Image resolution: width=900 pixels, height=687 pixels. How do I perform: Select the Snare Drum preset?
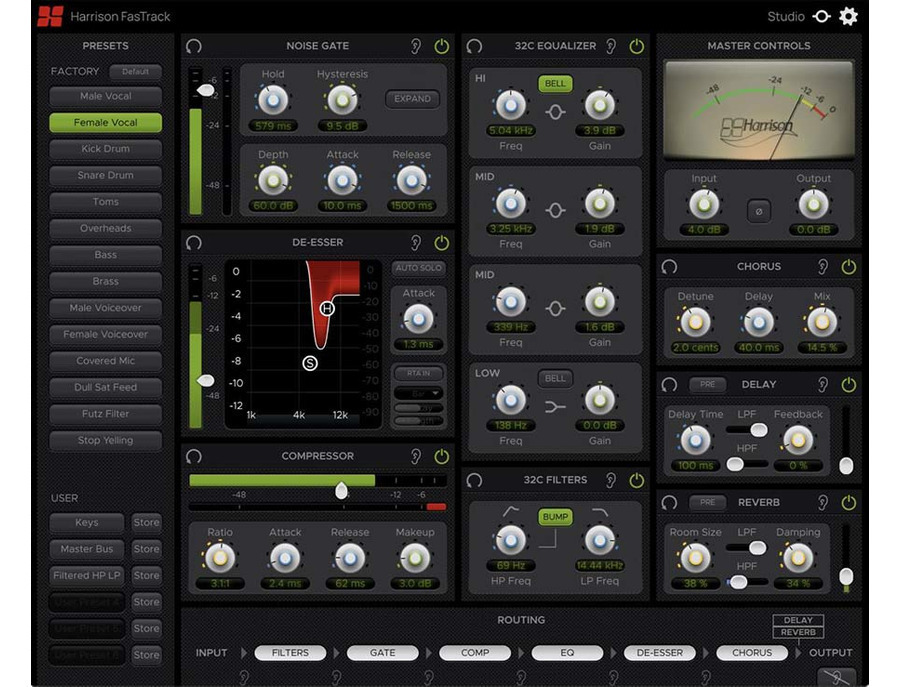point(106,176)
